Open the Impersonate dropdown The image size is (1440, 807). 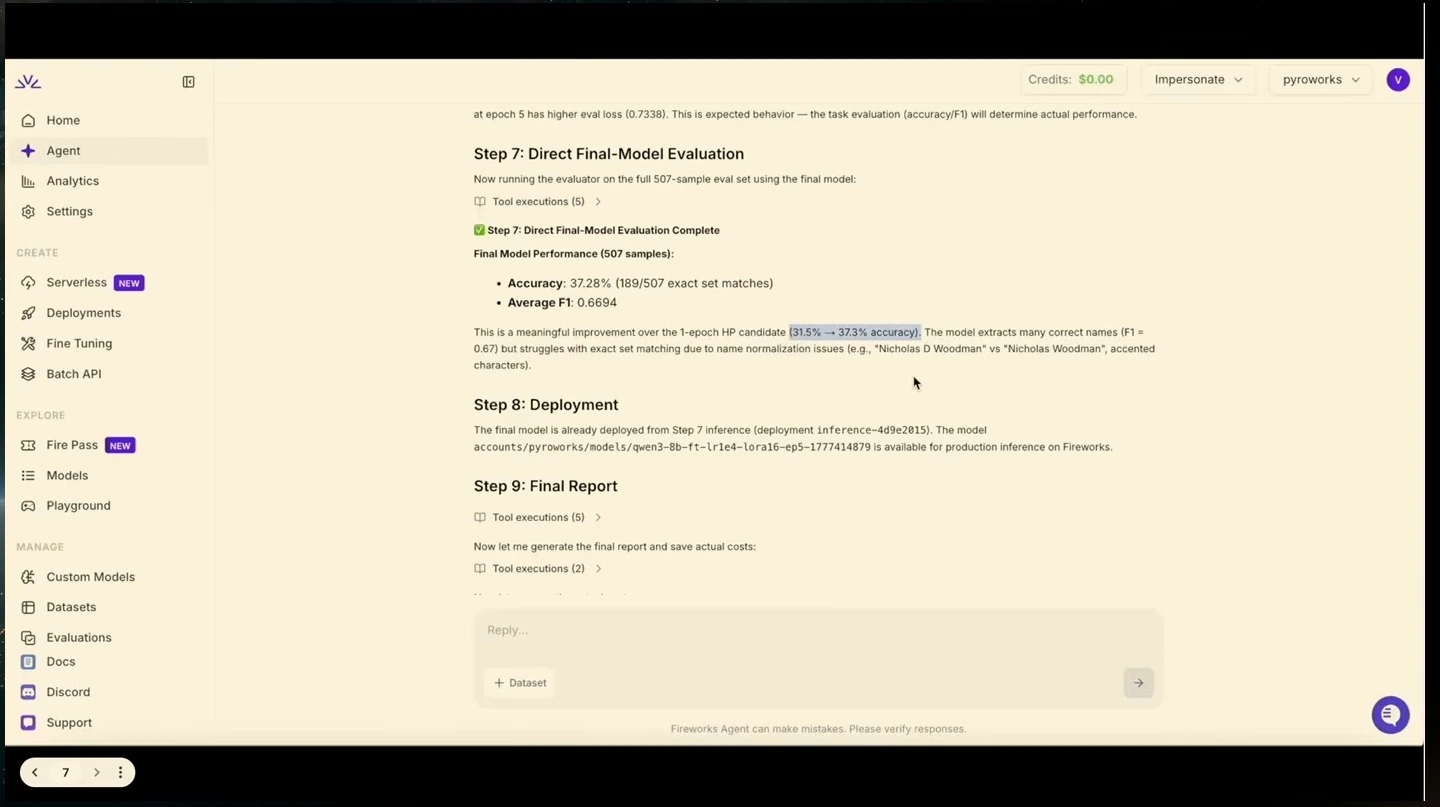pyautogui.click(x=1198, y=80)
